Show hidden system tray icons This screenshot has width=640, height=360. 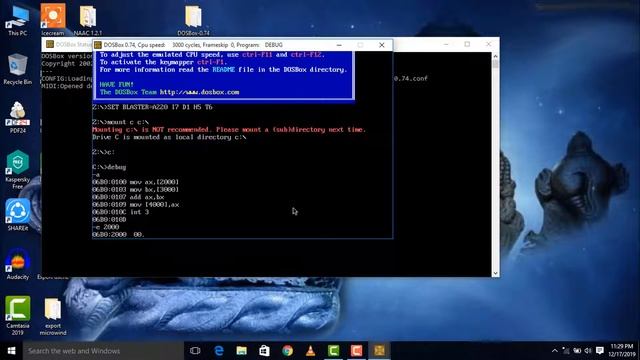(554, 351)
